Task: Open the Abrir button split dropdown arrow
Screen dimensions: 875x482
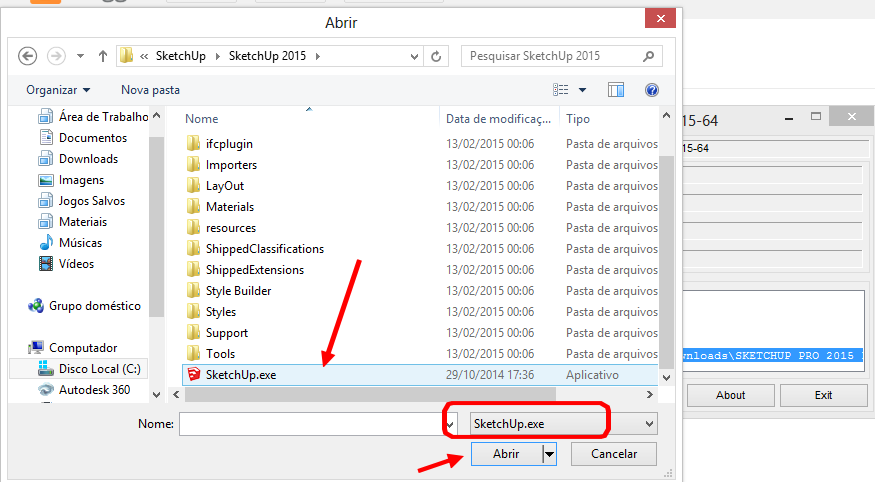Action: point(550,454)
